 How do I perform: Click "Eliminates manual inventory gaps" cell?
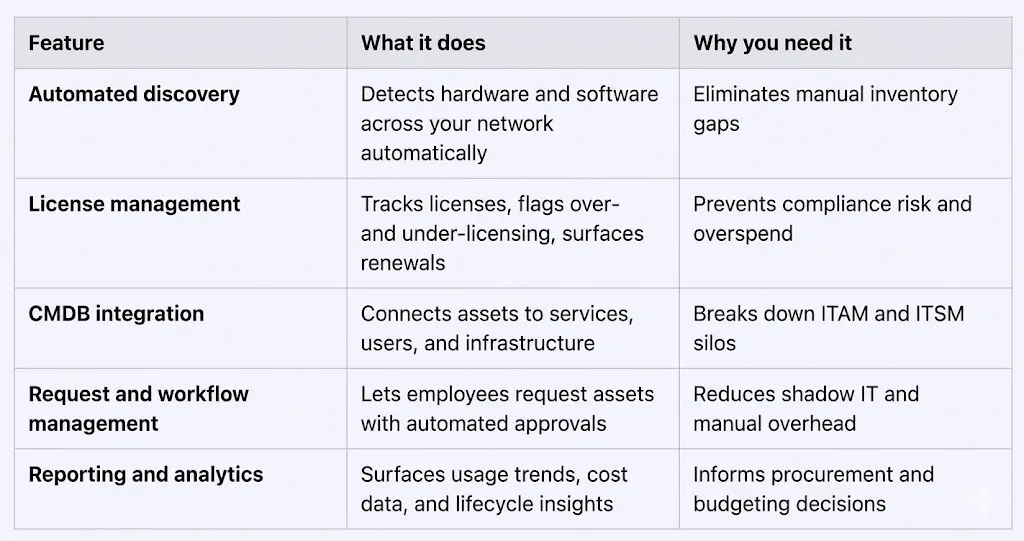click(825, 108)
